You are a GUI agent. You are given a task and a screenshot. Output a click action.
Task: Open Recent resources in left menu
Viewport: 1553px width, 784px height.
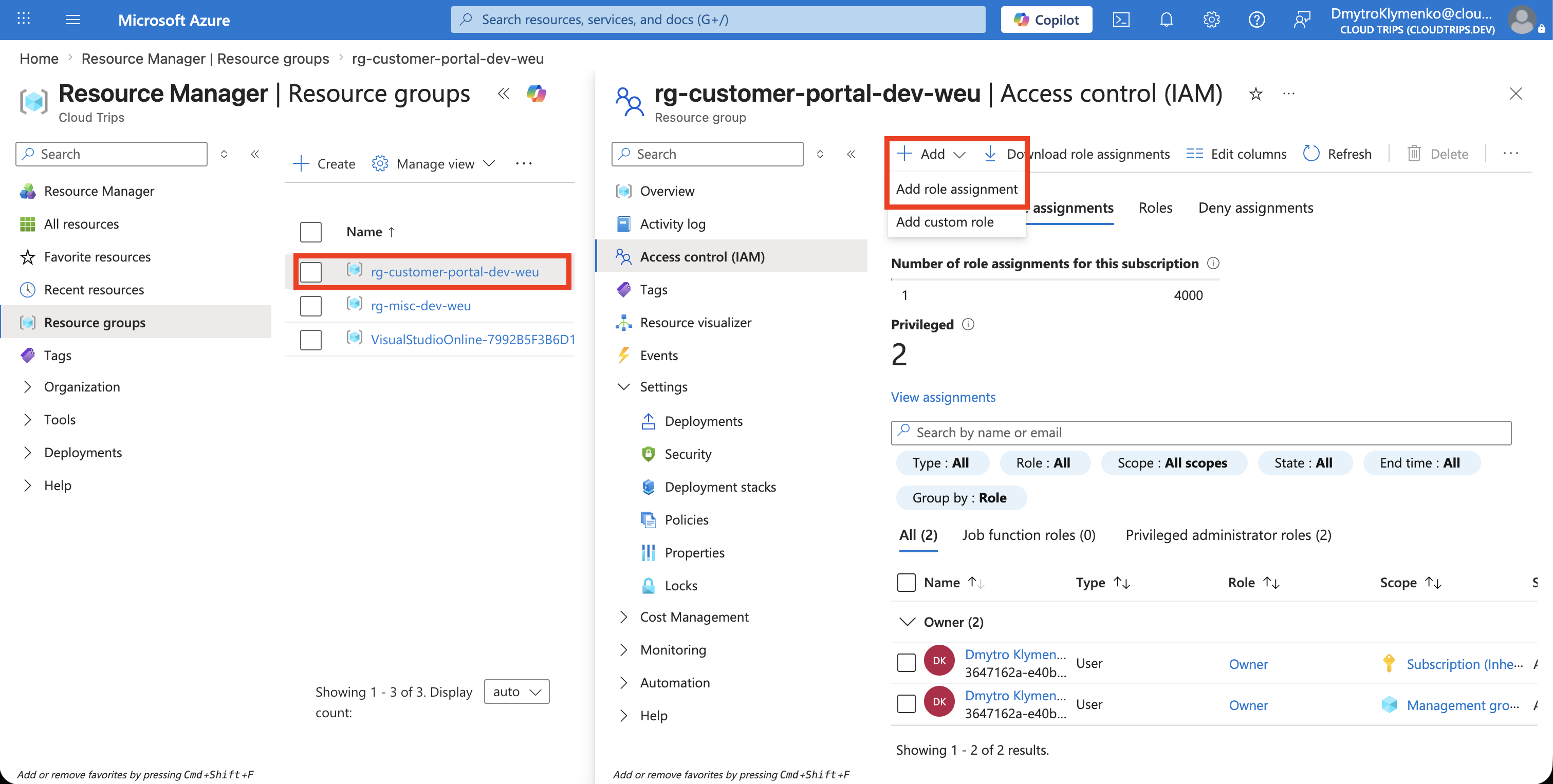pos(94,289)
